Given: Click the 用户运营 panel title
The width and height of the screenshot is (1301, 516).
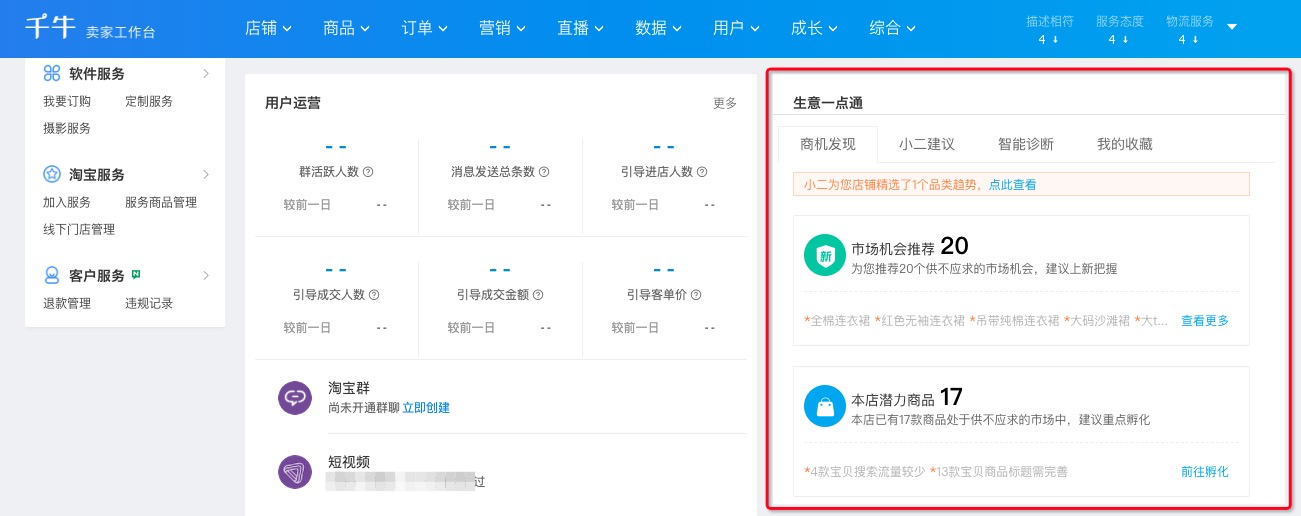Looking at the screenshot, I should point(293,102).
